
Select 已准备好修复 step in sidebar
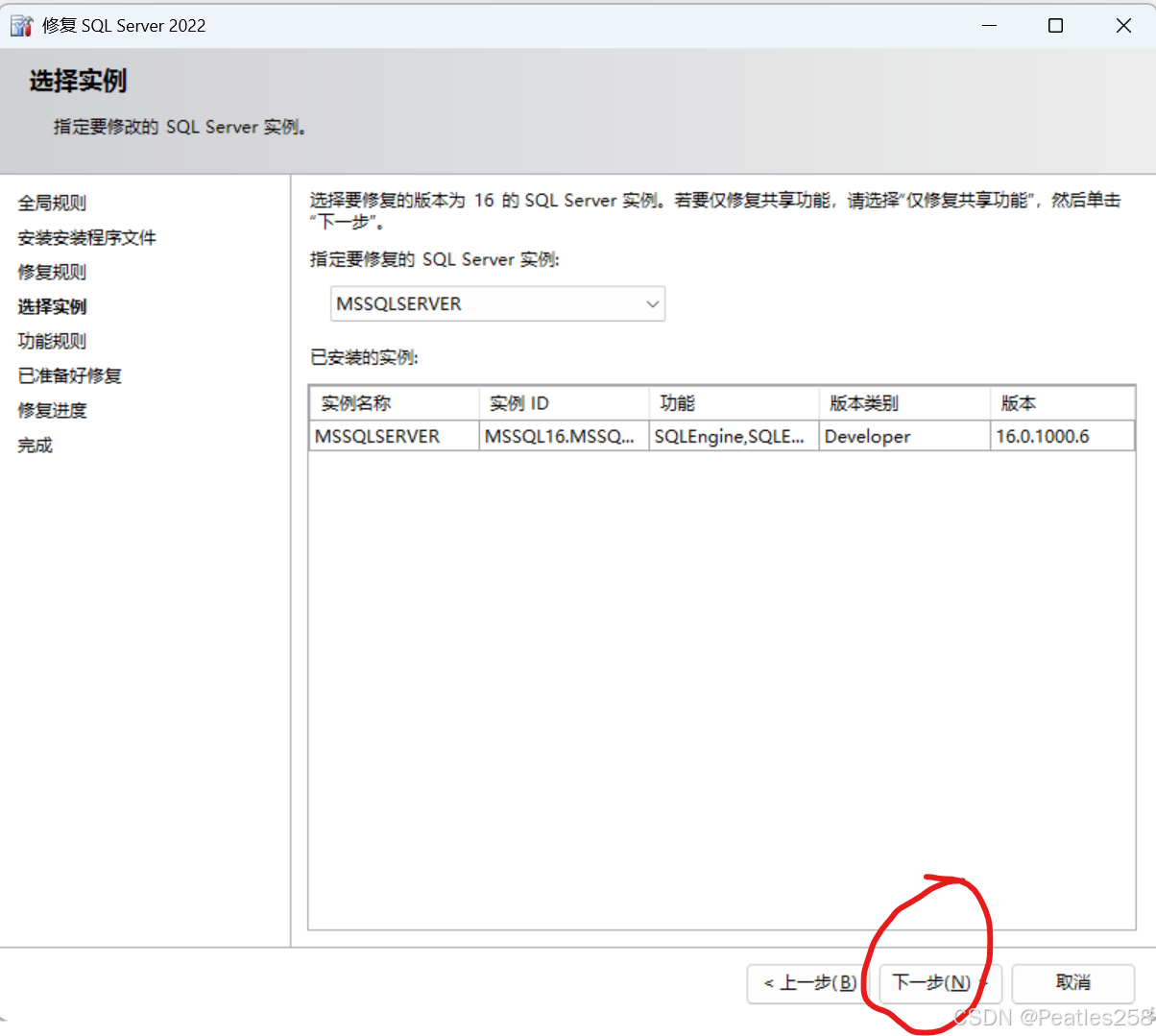pos(69,375)
